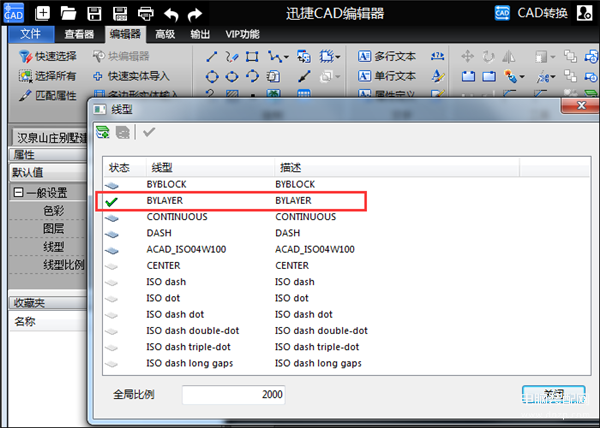Select the CENTER linetype row
Viewport: 600px width, 428px height.
(346, 266)
